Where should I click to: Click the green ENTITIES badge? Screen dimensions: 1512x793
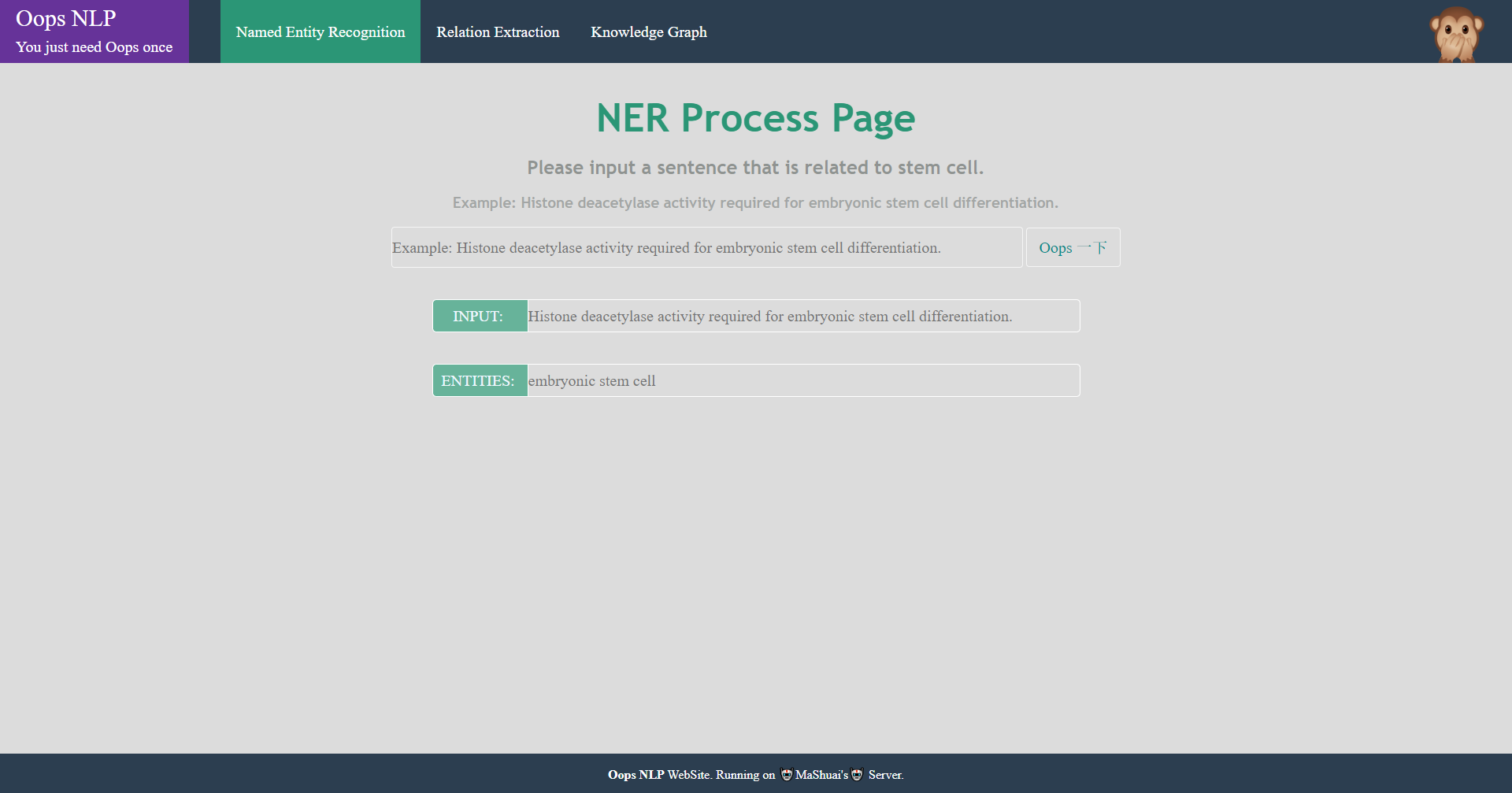pyautogui.click(x=479, y=380)
